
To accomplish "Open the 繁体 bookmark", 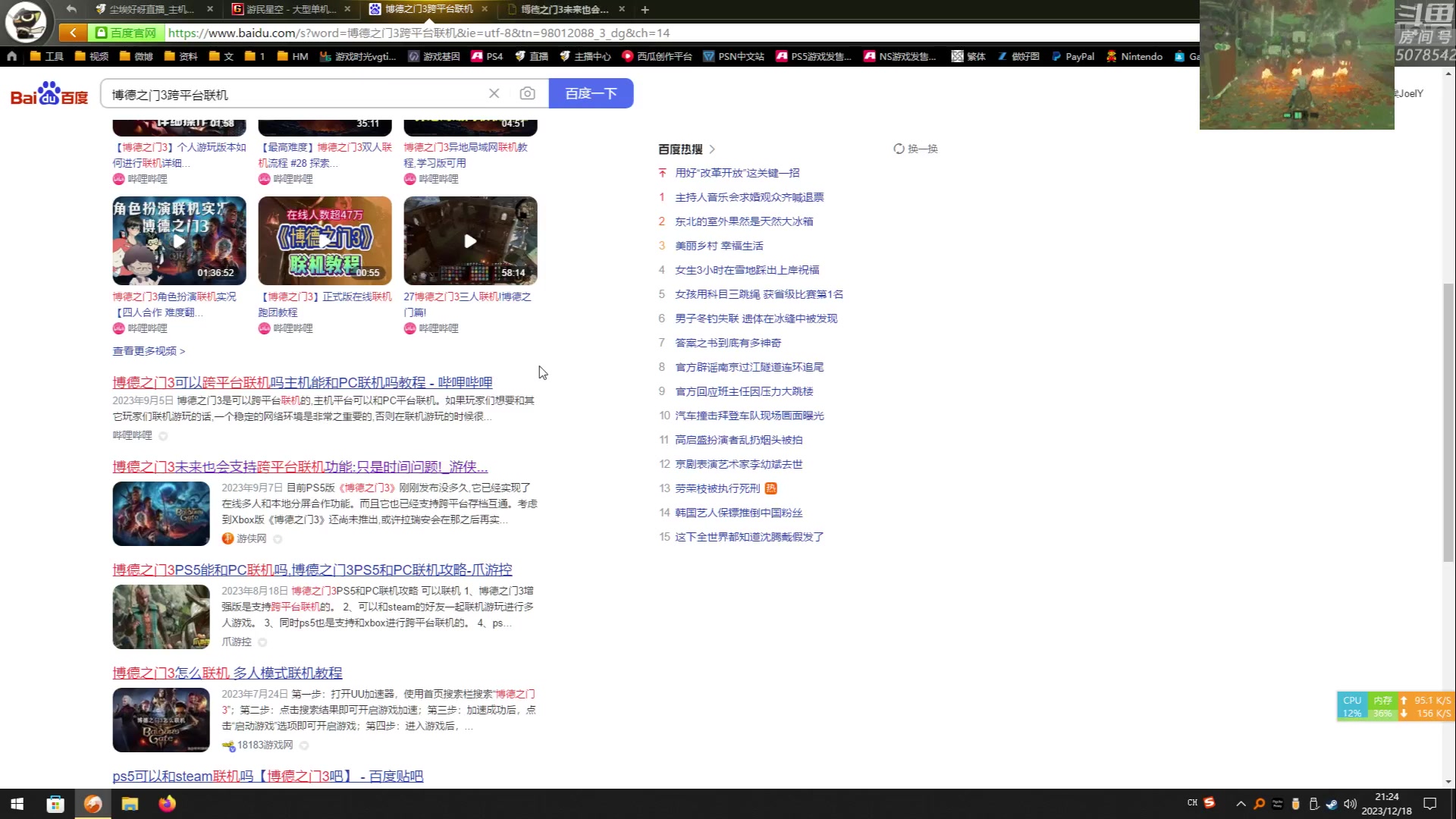I will [x=968, y=56].
